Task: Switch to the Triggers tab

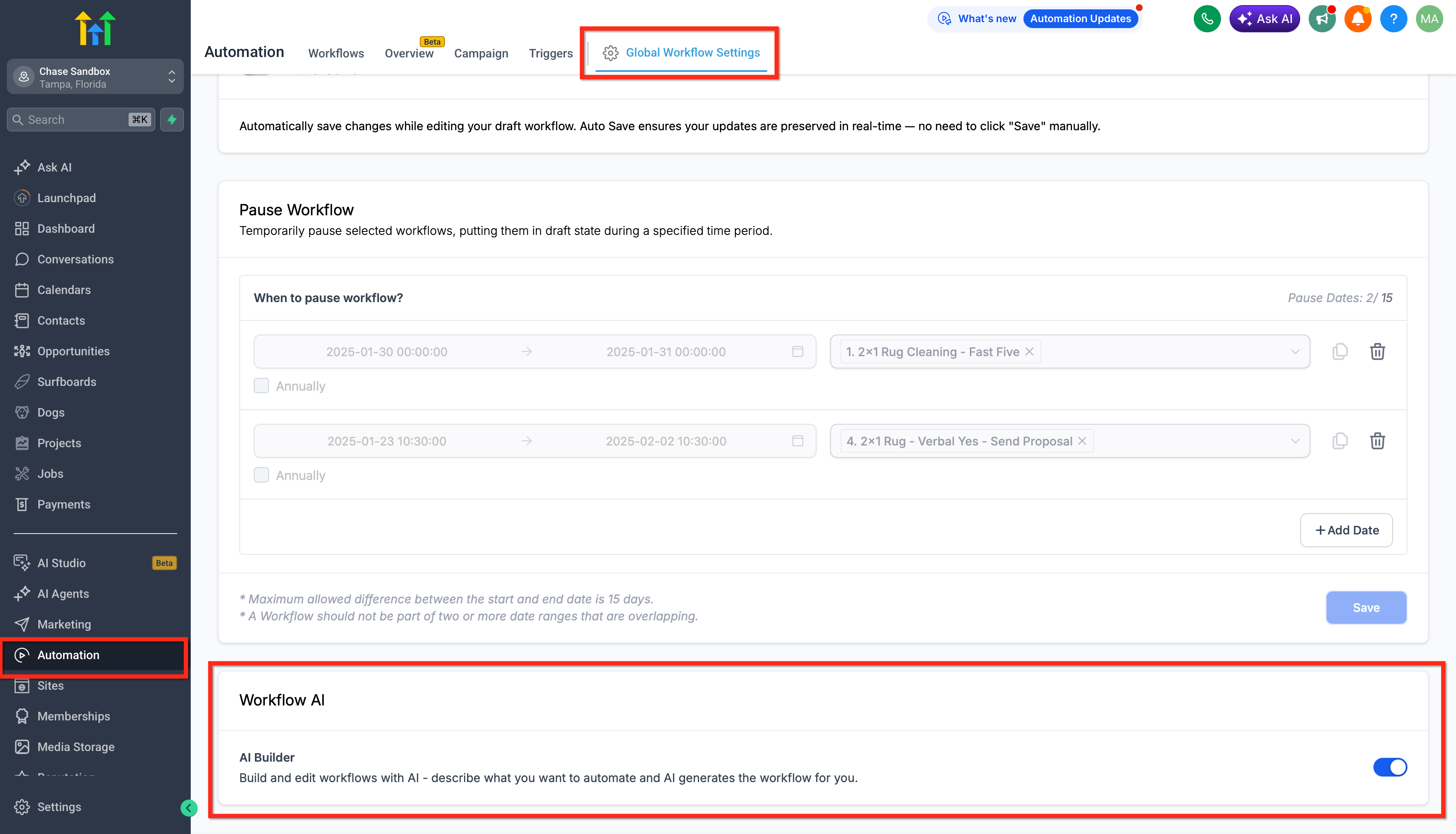Action: [550, 53]
